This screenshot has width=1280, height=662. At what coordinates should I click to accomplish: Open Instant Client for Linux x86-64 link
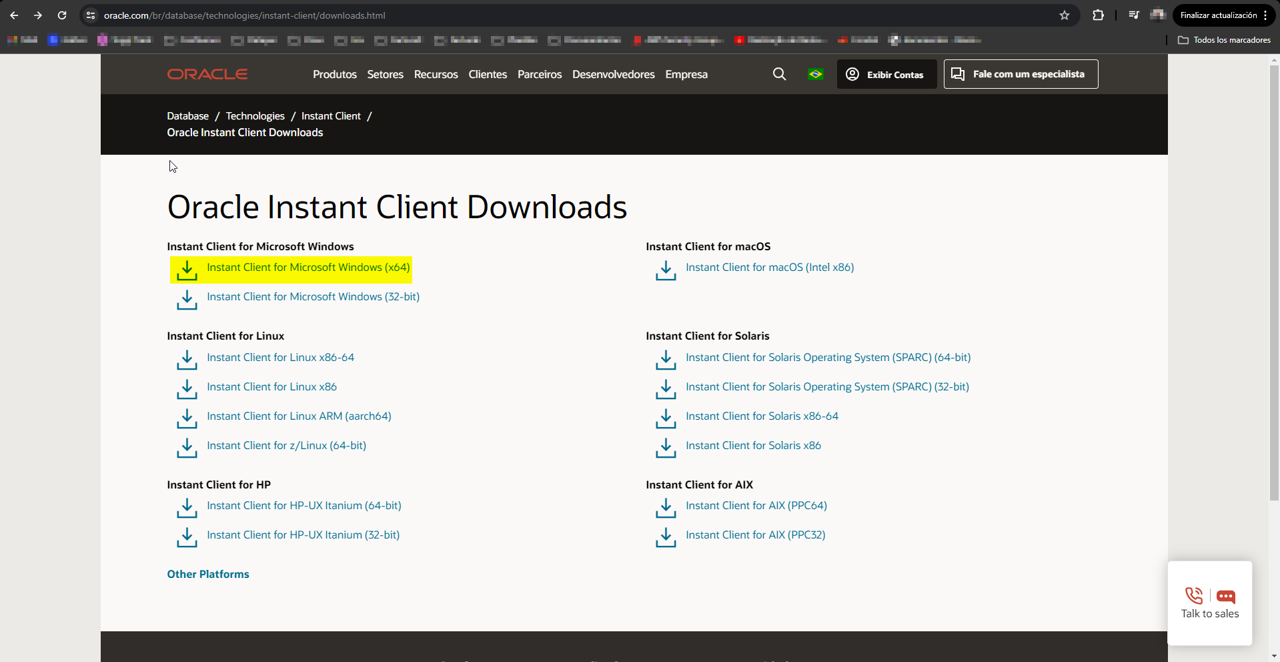coord(280,357)
